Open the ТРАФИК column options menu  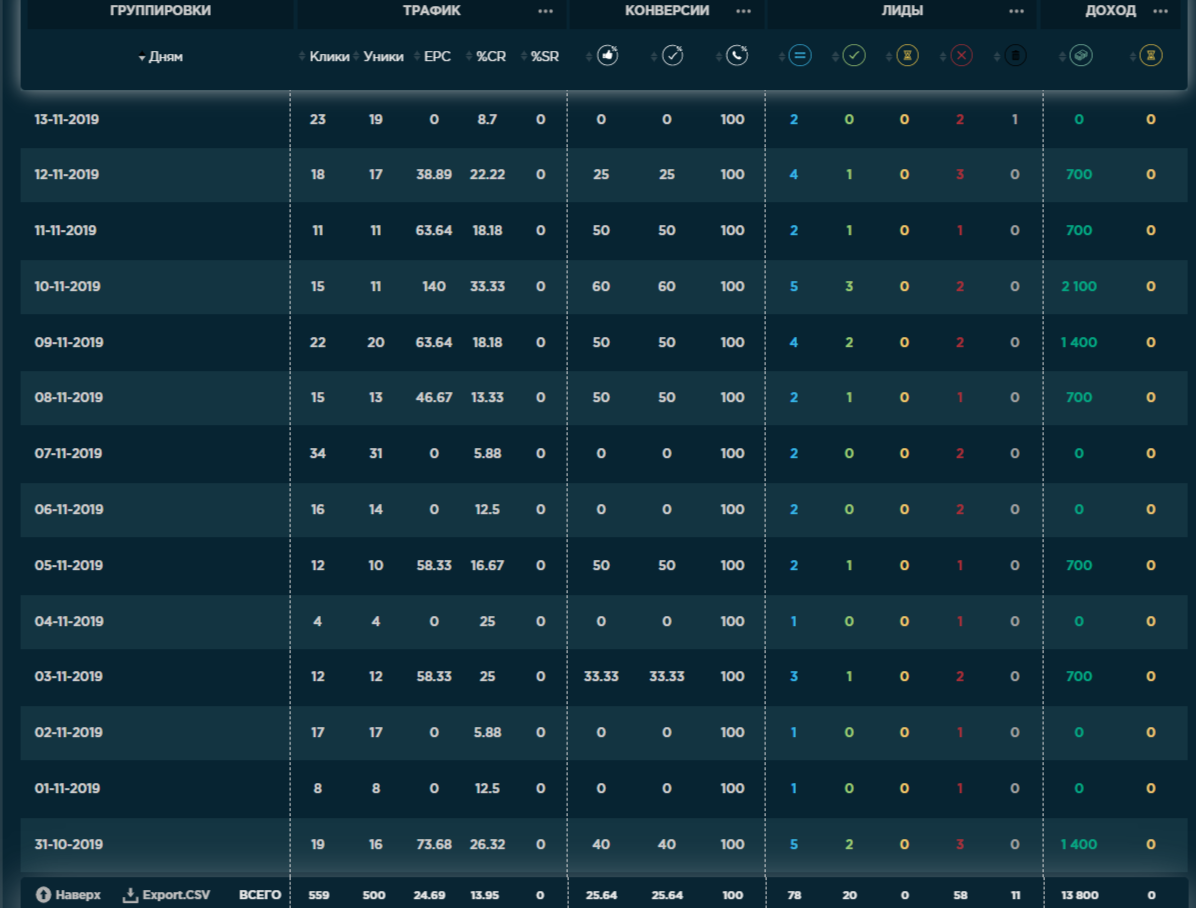coord(545,11)
